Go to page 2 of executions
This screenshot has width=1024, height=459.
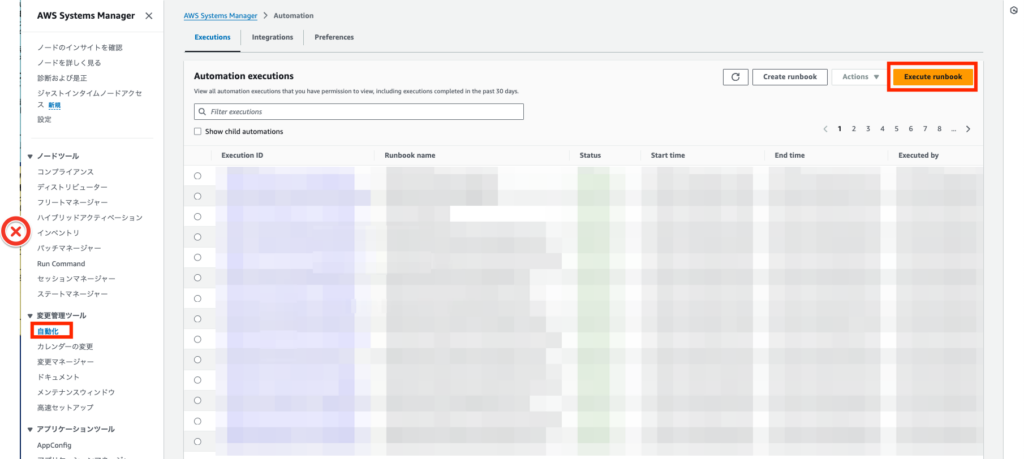(854, 129)
